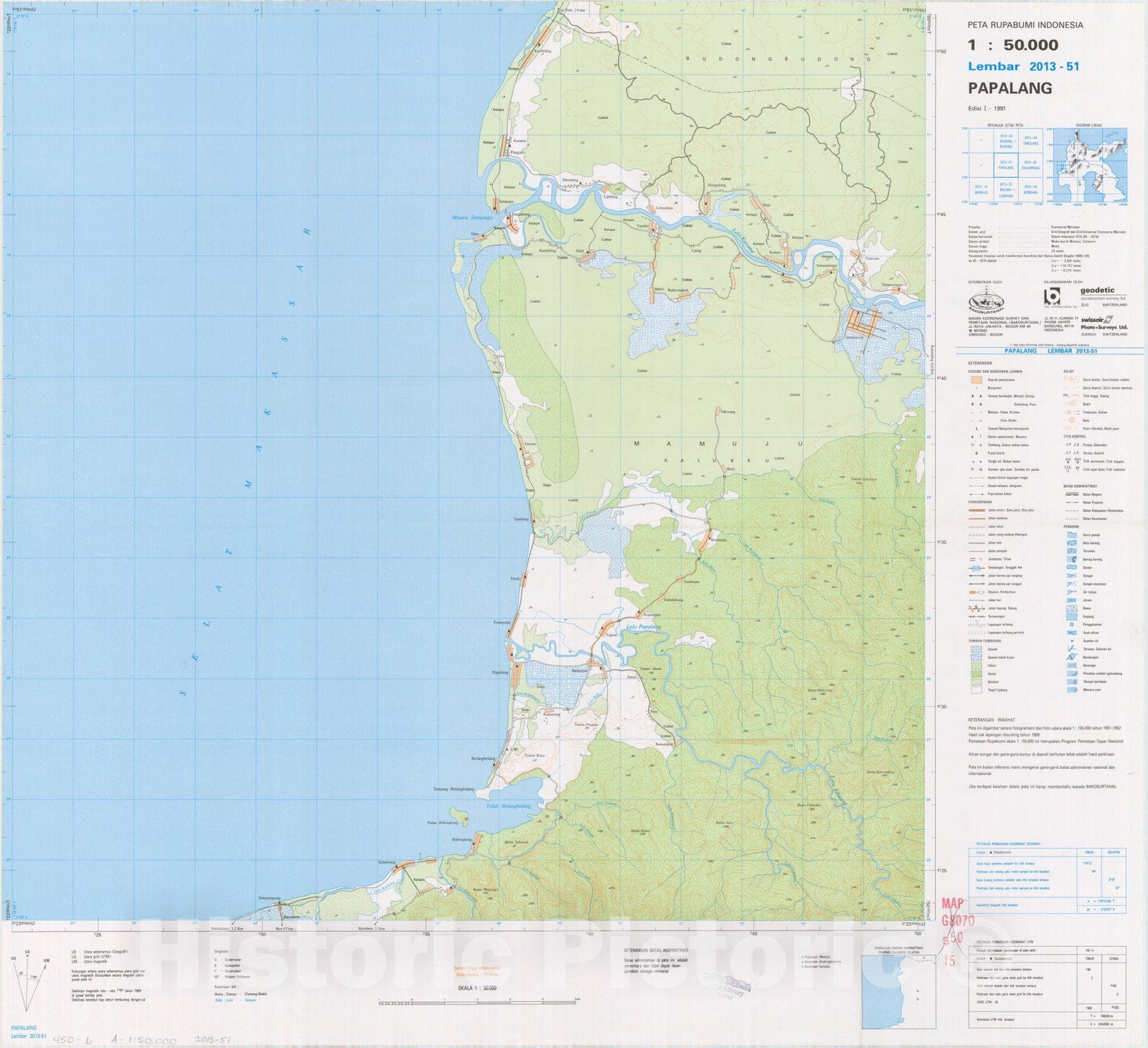Click the Lembar 2013-51 blue heading

pyautogui.click(x=1023, y=67)
